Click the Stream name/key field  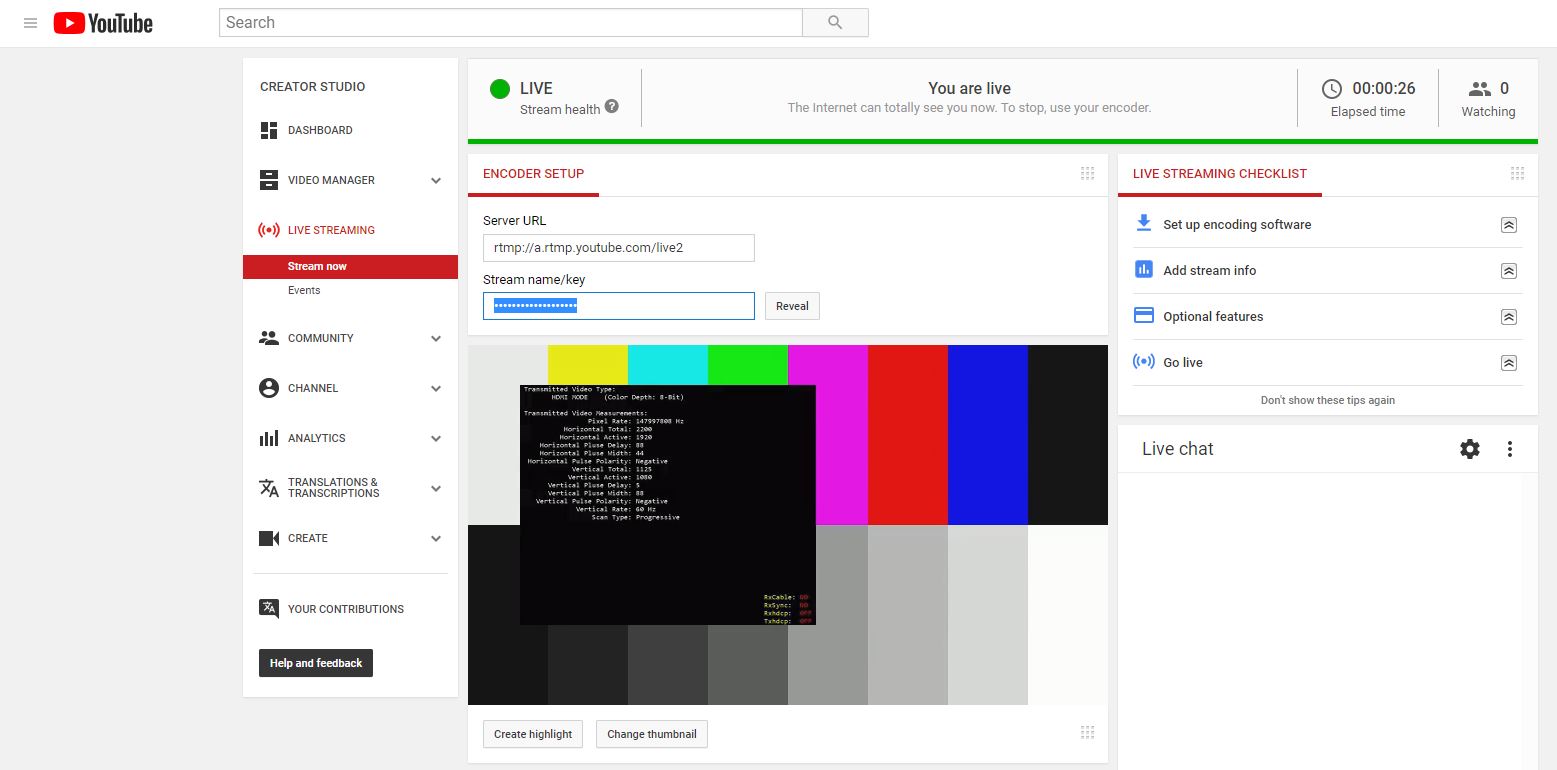pos(618,306)
